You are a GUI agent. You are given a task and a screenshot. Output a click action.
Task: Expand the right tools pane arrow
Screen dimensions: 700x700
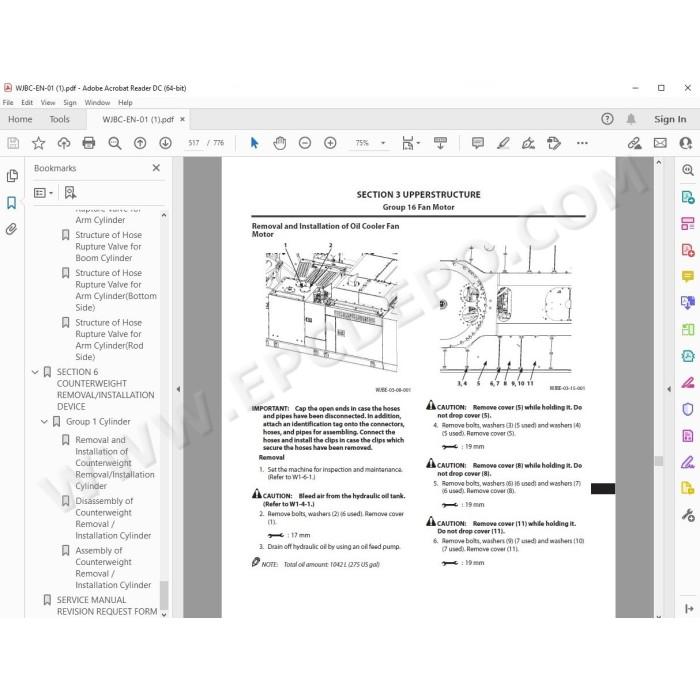[669, 389]
